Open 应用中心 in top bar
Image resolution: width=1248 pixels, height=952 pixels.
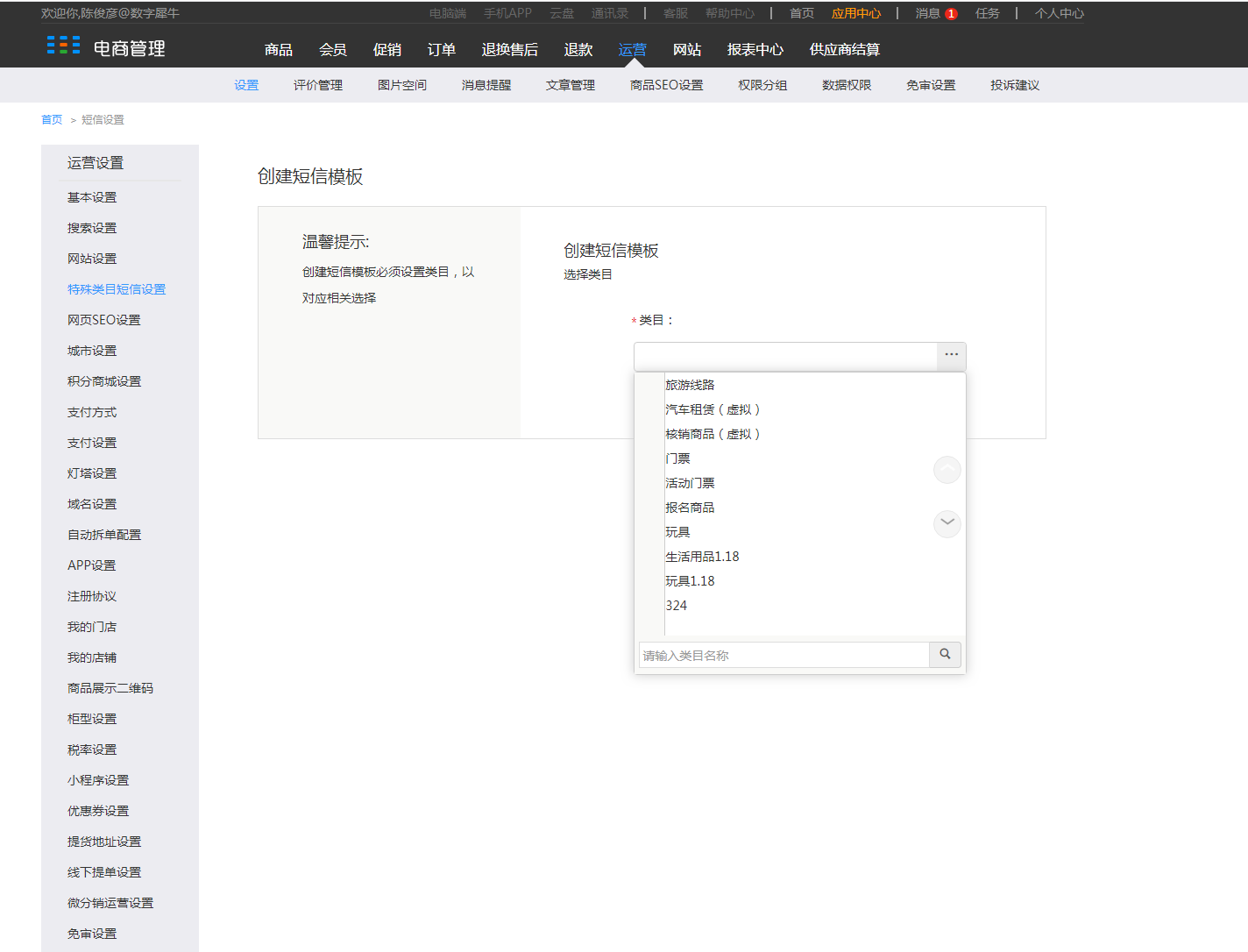tap(856, 13)
